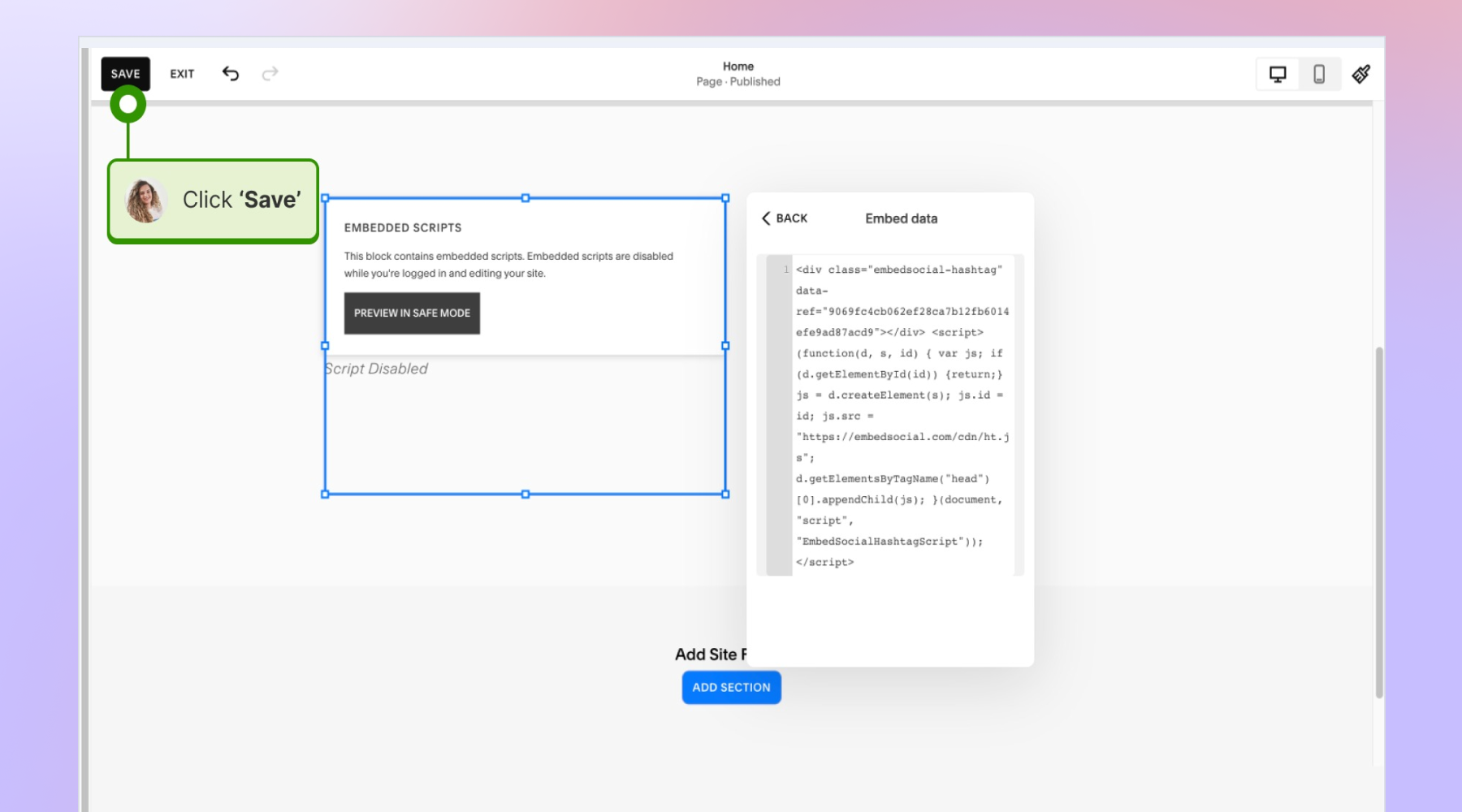Click the top-left corner handle of block
This screenshot has height=812, width=1462.
325,198
